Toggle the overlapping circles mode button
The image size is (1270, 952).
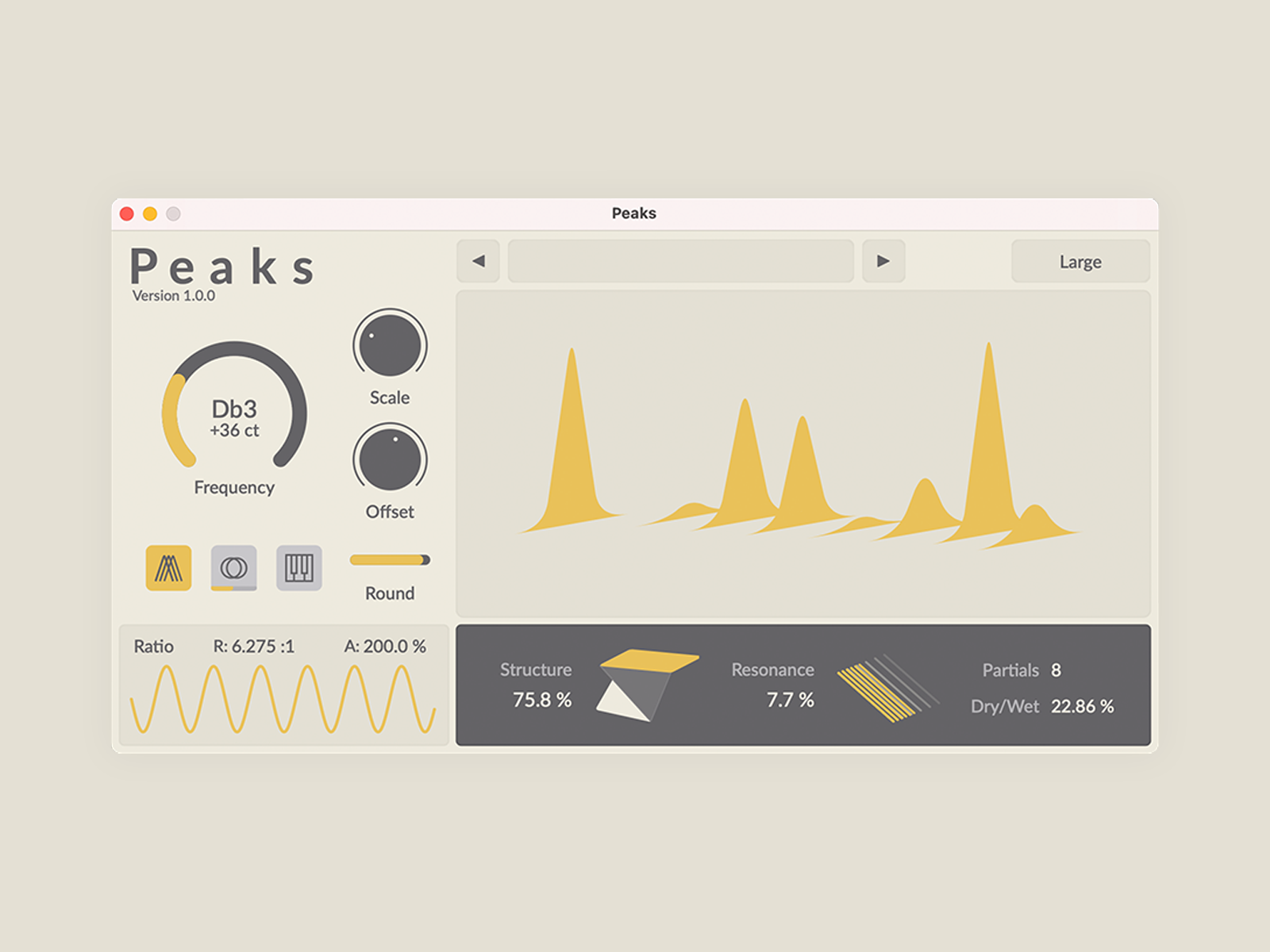click(233, 568)
